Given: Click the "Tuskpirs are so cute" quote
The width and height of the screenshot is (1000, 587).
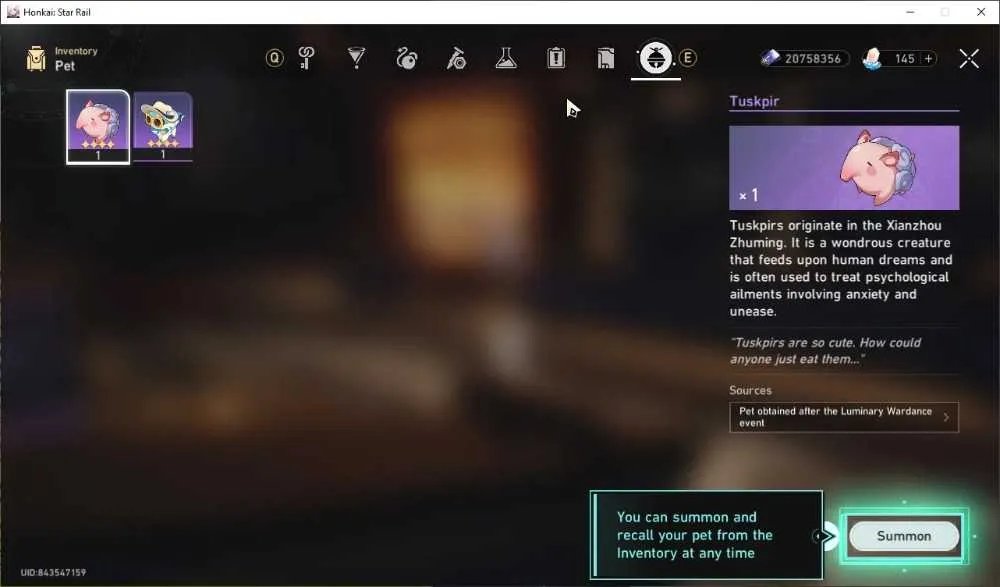Looking at the screenshot, I should (825, 351).
